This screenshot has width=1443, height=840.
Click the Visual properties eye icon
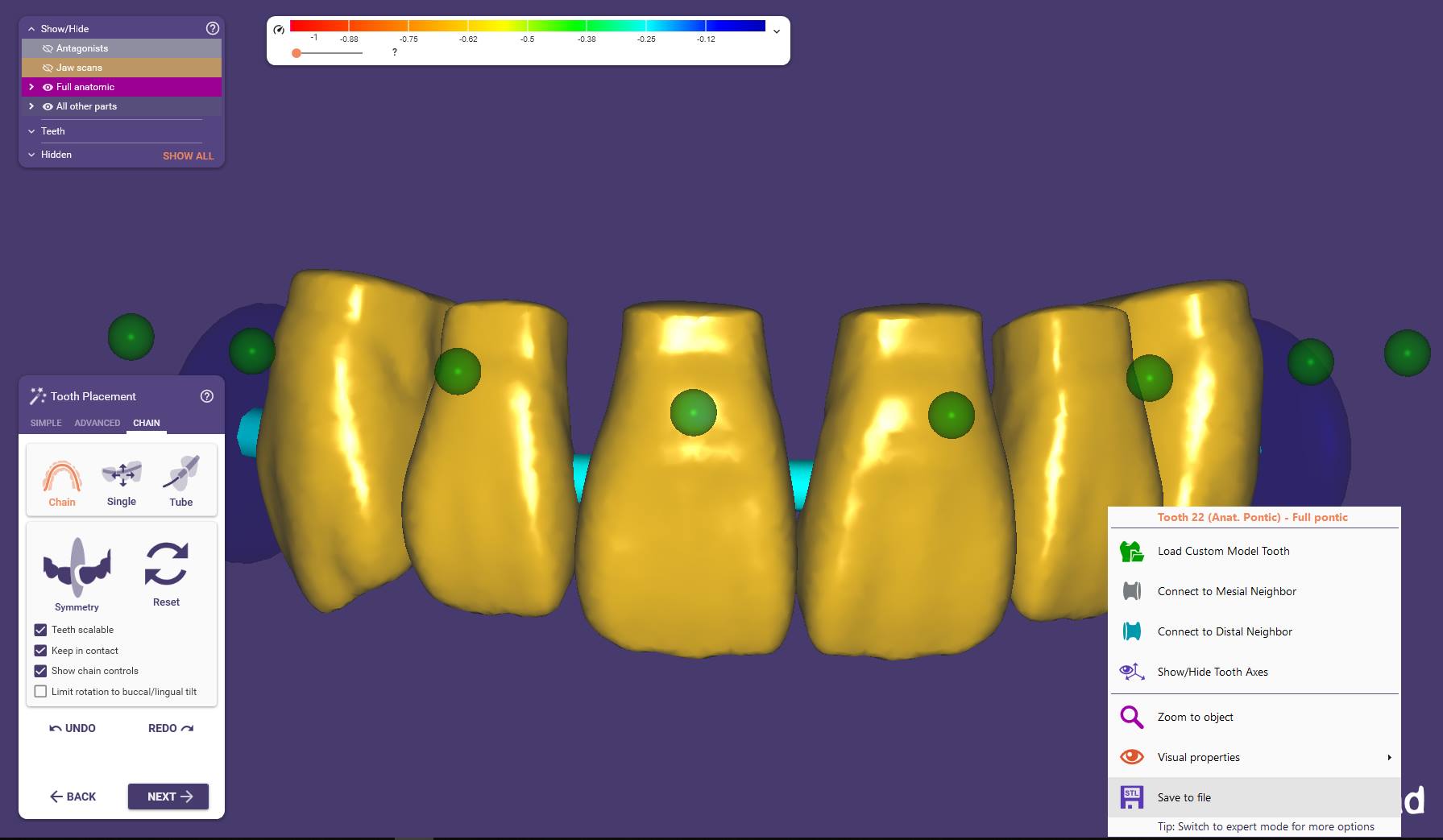tap(1132, 757)
